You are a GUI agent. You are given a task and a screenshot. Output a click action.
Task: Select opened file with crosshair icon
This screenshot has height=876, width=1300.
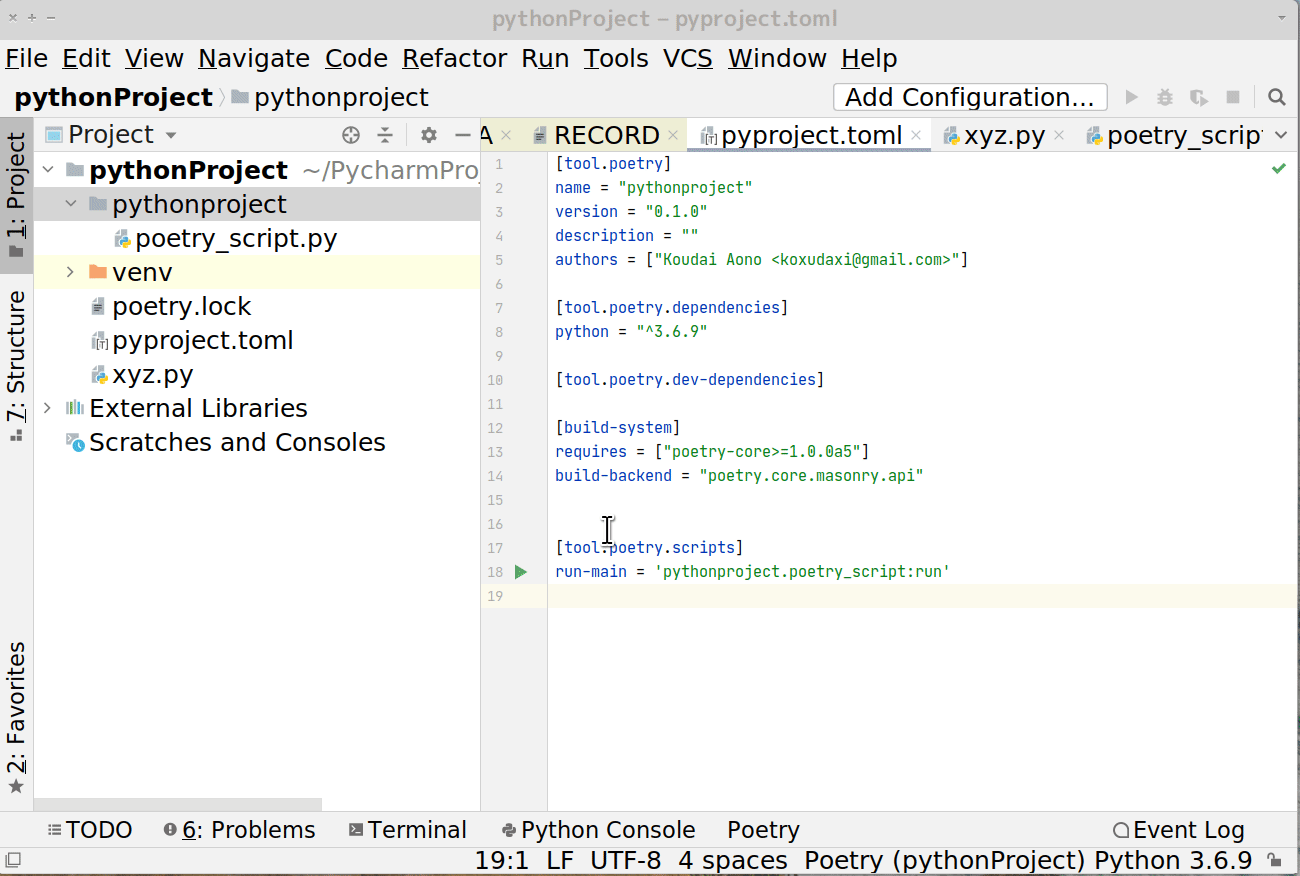350,134
